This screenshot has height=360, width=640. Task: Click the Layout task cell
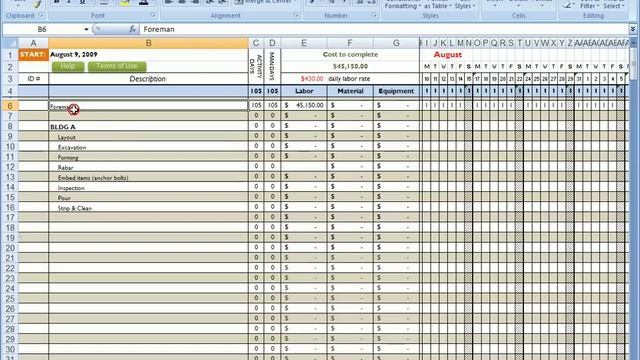pyautogui.click(x=149, y=137)
